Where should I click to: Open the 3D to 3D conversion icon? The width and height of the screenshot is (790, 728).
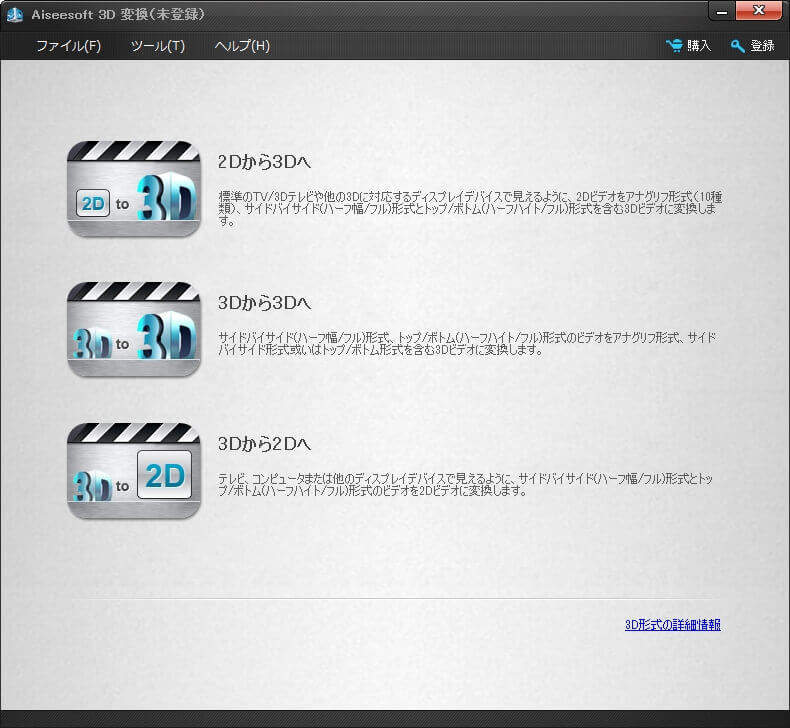134,329
